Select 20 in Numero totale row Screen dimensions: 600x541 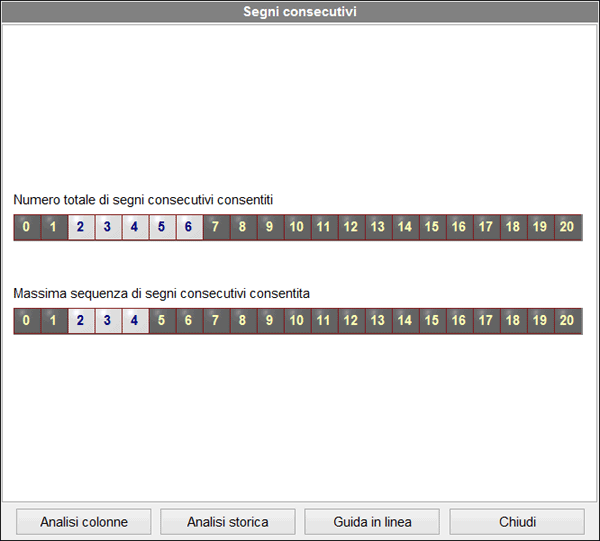tap(567, 227)
